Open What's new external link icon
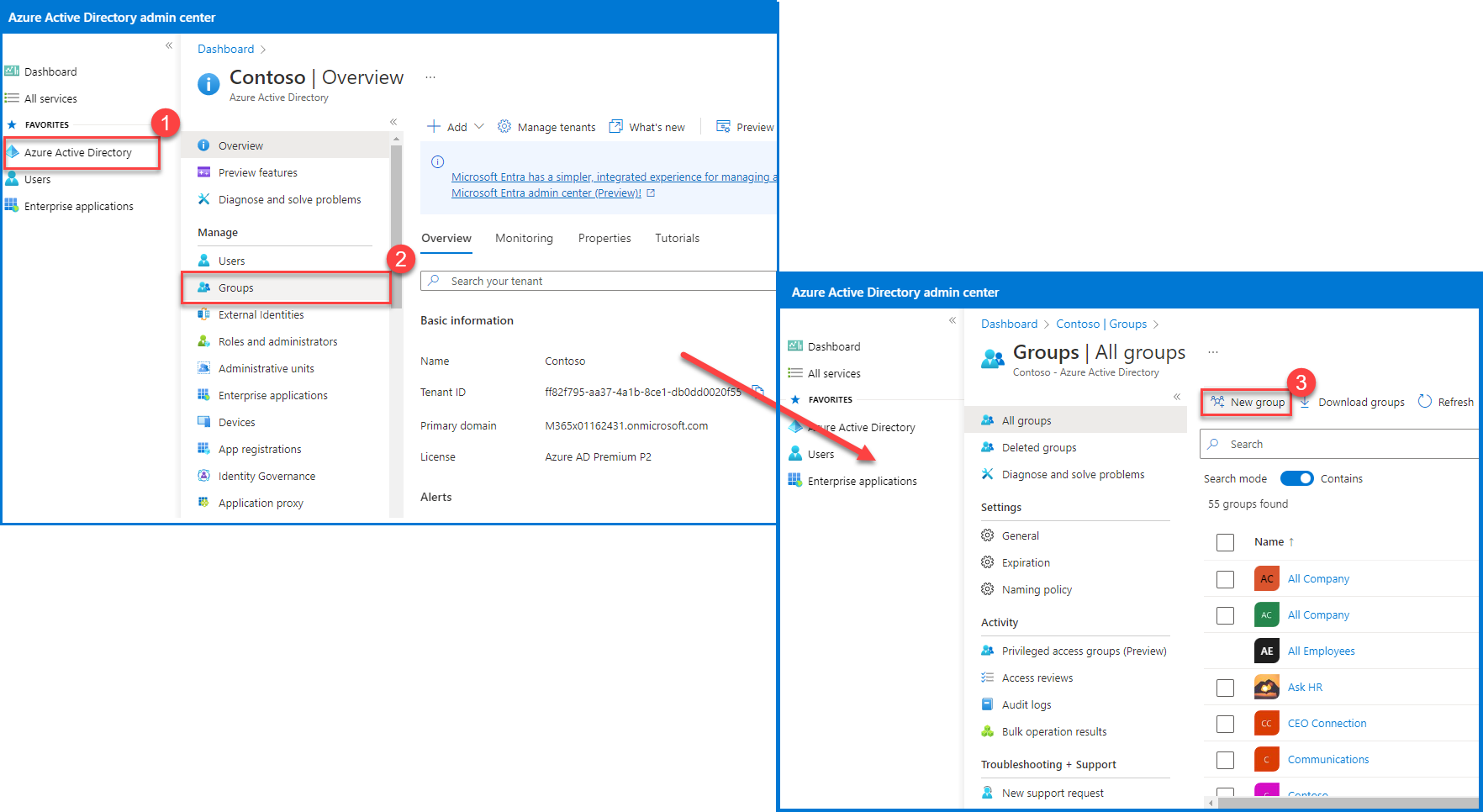Viewport: 1483px width, 812px height. [x=616, y=127]
